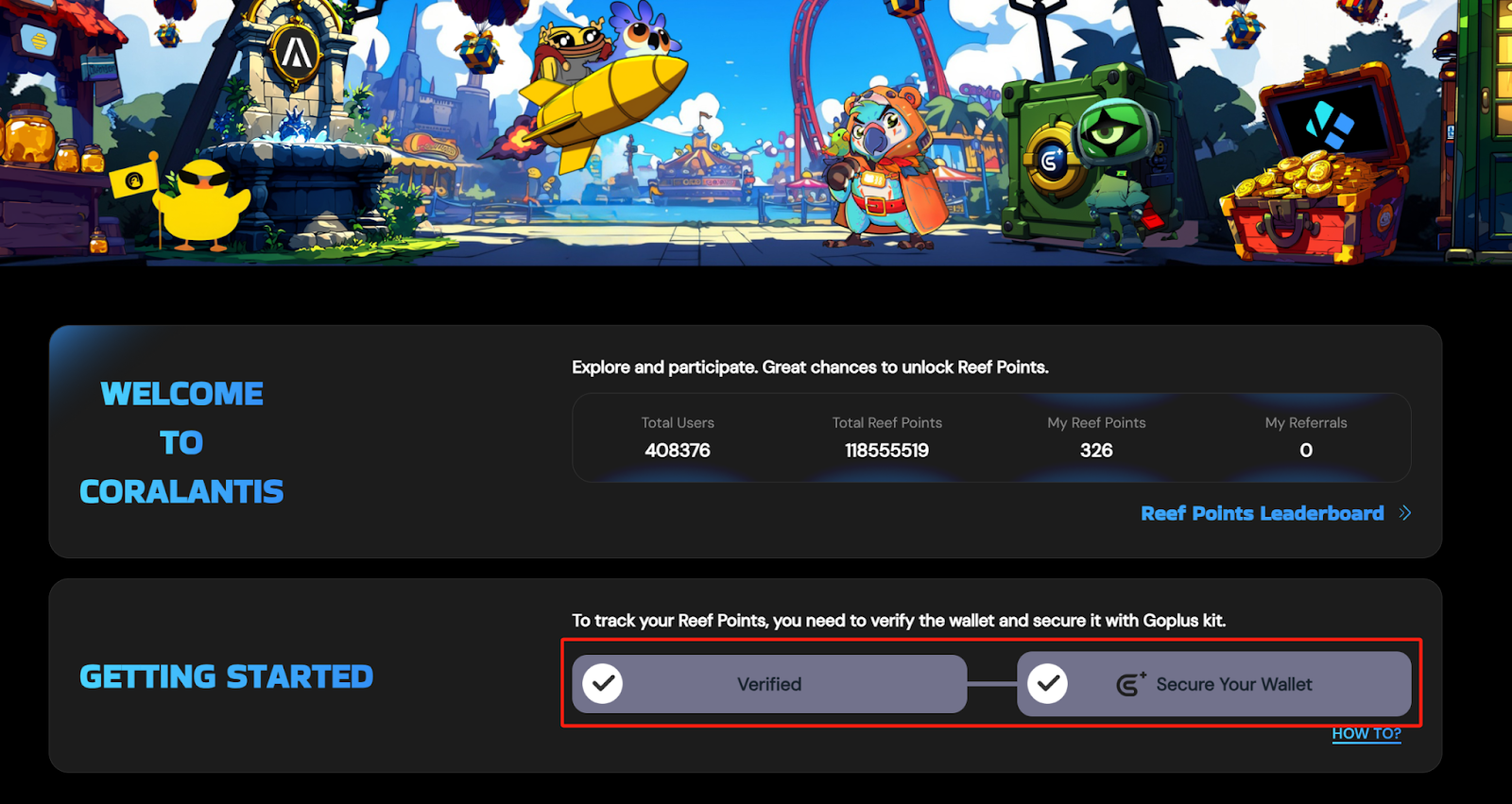Click the Total Reef Points label
Image resolution: width=1512 pixels, height=804 pixels.
click(887, 422)
